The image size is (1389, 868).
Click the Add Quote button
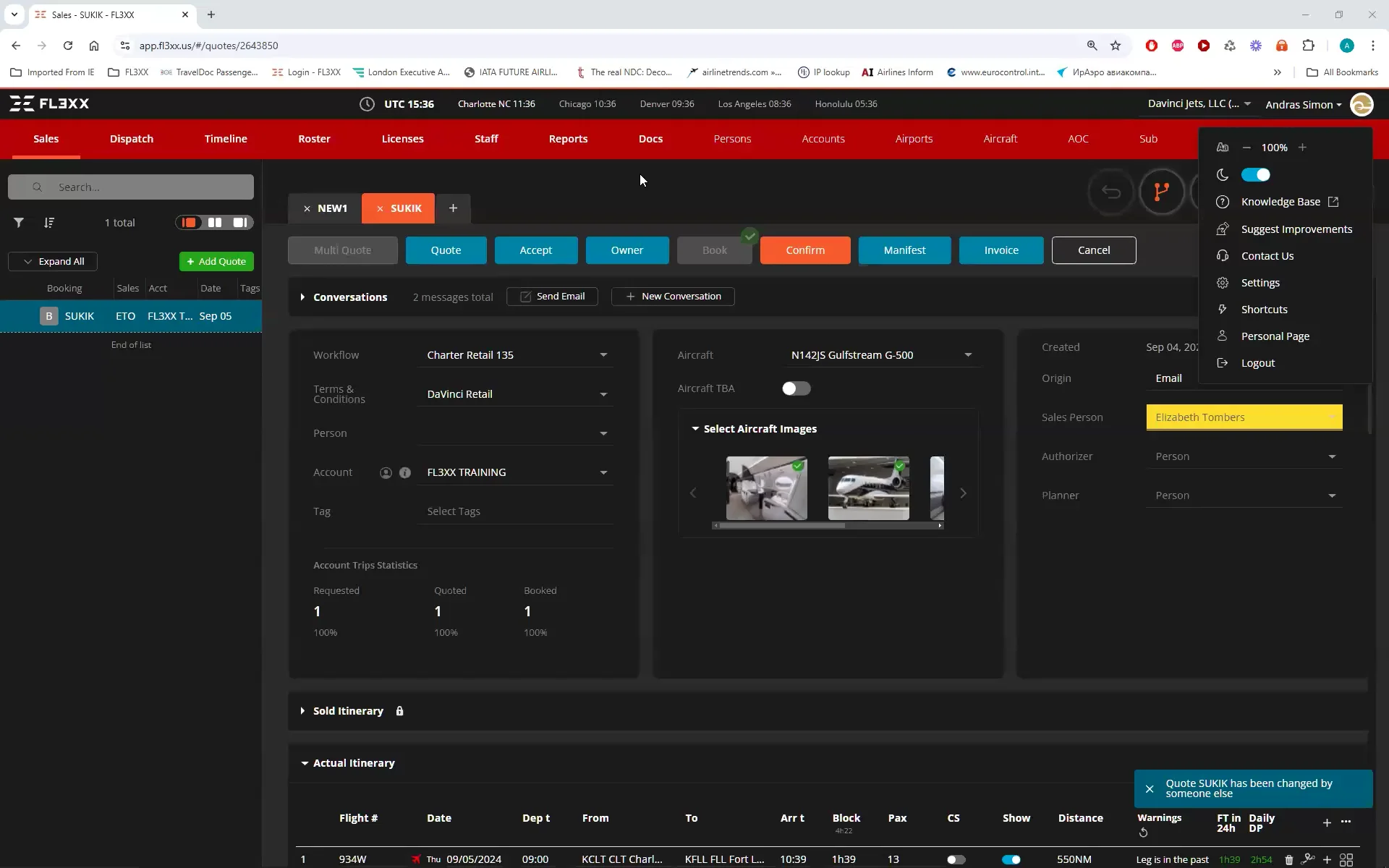[216, 261]
